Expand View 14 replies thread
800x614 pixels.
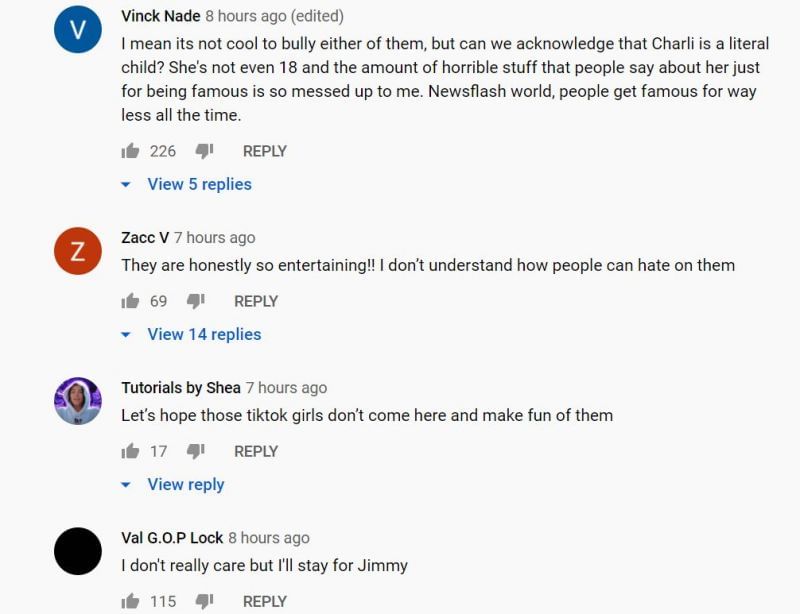[x=204, y=334]
